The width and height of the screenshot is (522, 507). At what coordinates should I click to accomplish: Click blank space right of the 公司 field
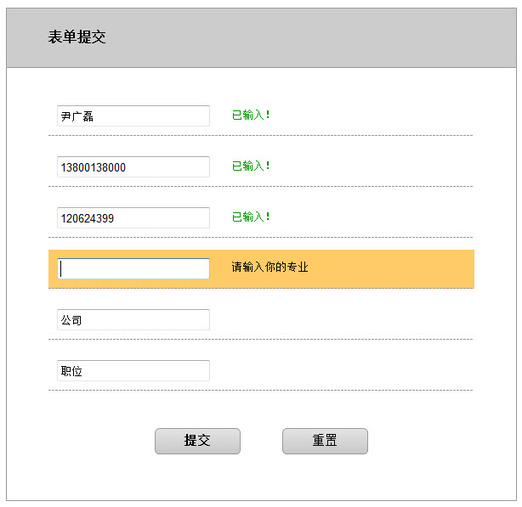(340, 320)
